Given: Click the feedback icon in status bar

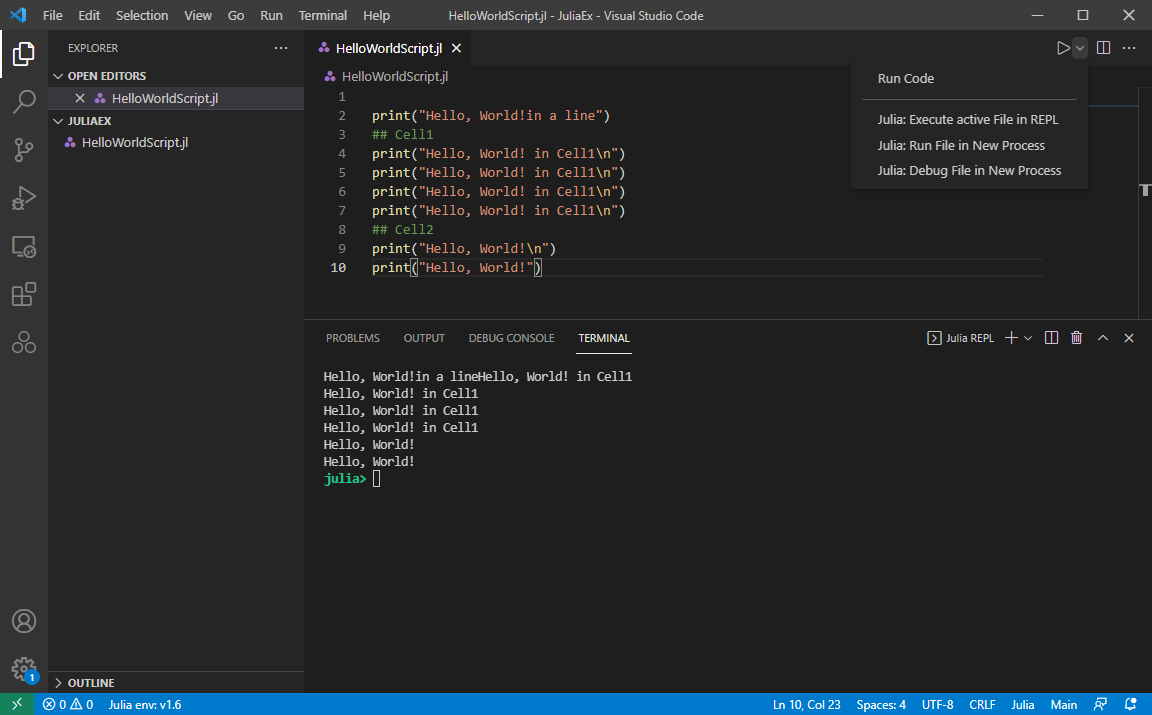Looking at the screenshot, I should pyautogui.click(x=1100, y=704).
